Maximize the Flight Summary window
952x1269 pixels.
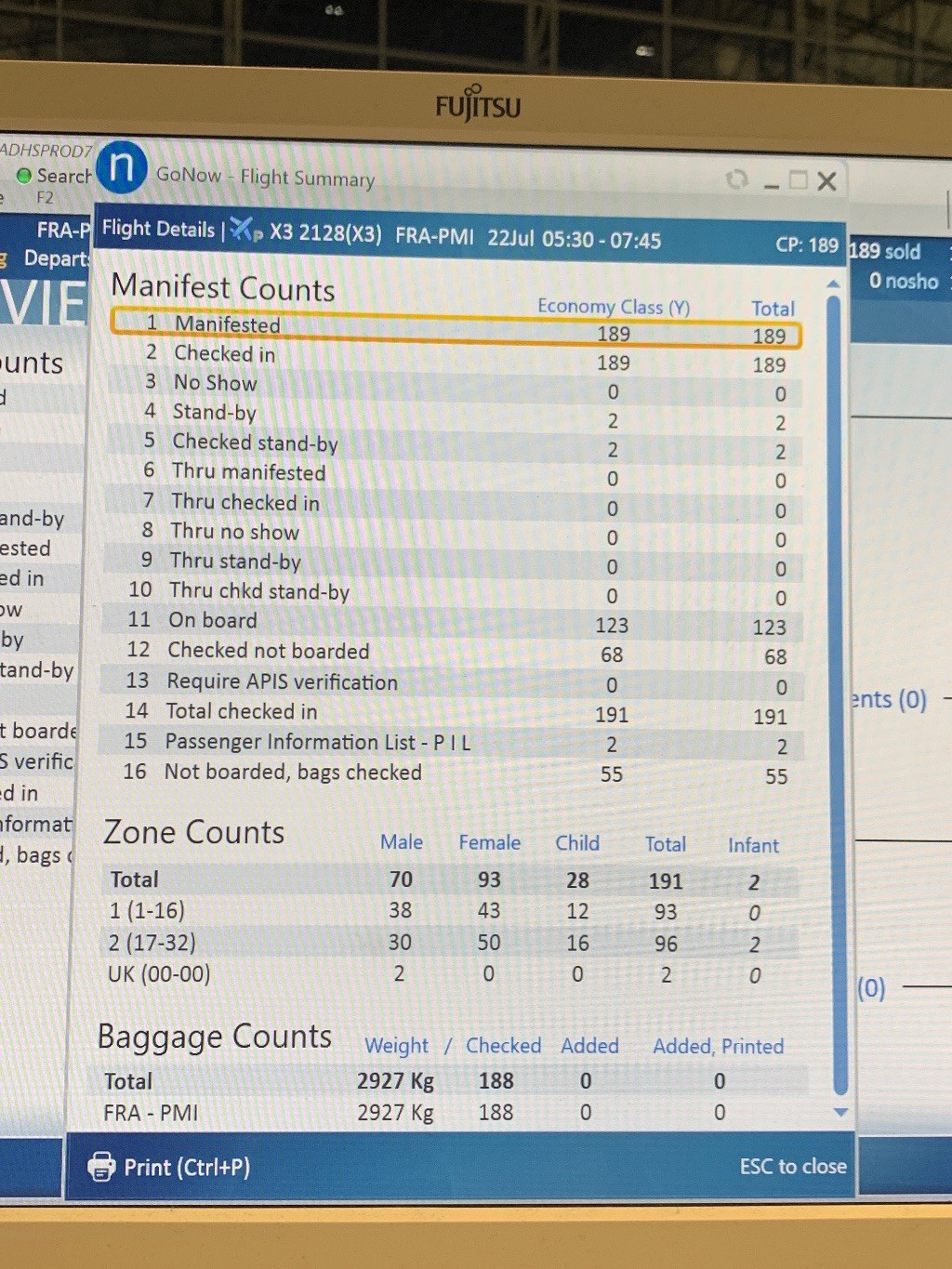tap(798, 180)
